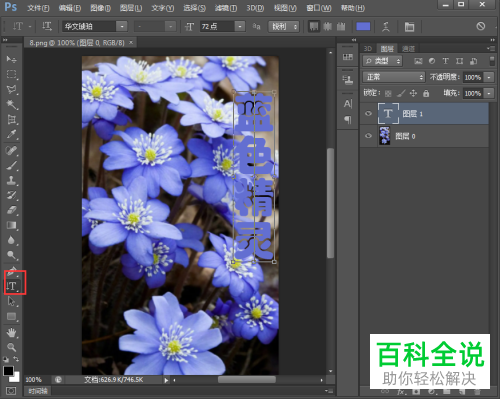The width and height of the screenshot is (500, 399).
Task: Open the anti-aliasing method dropdown
Action: click(284, 26)
